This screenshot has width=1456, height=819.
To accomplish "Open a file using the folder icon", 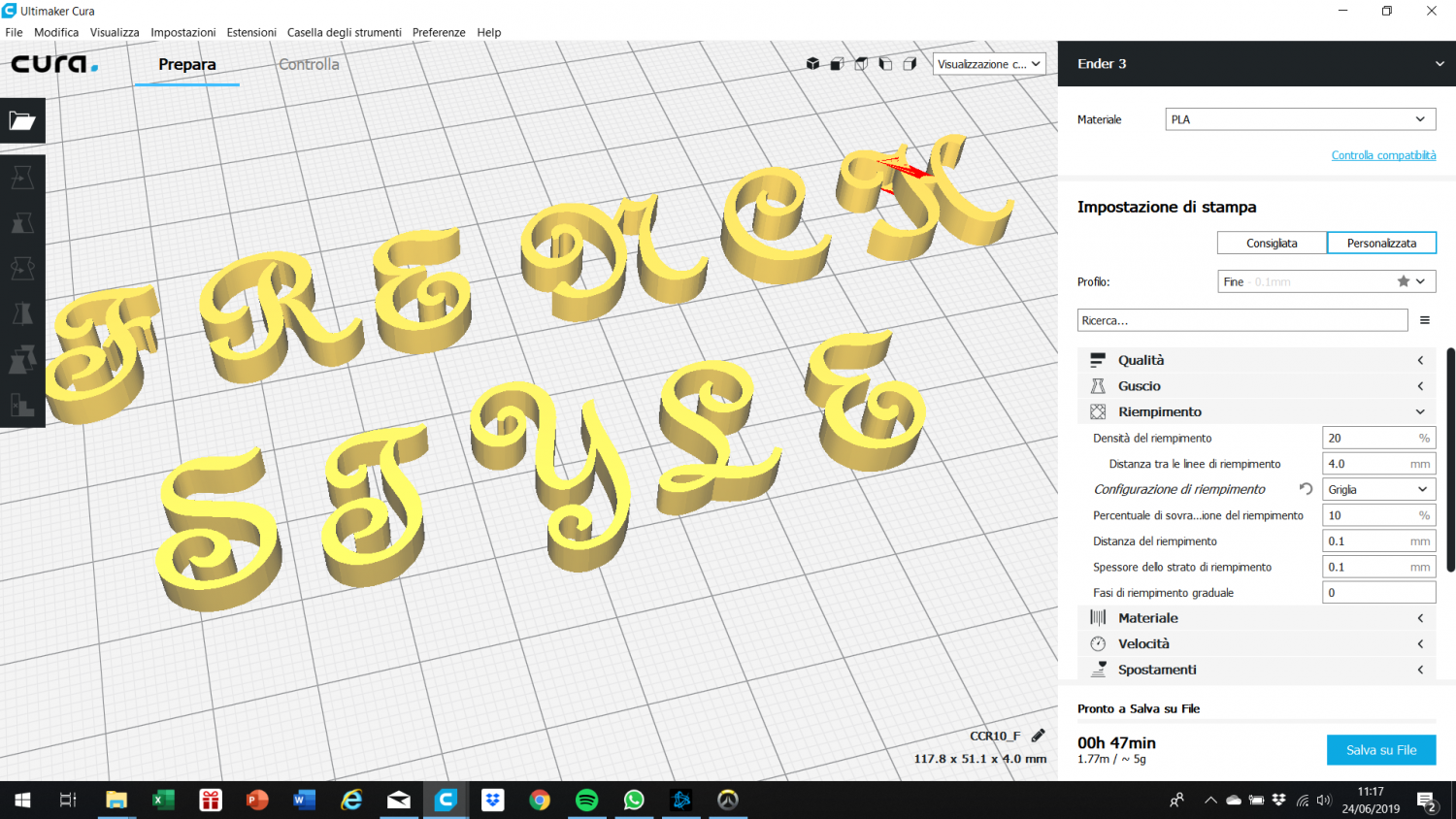I will [21, 120].
